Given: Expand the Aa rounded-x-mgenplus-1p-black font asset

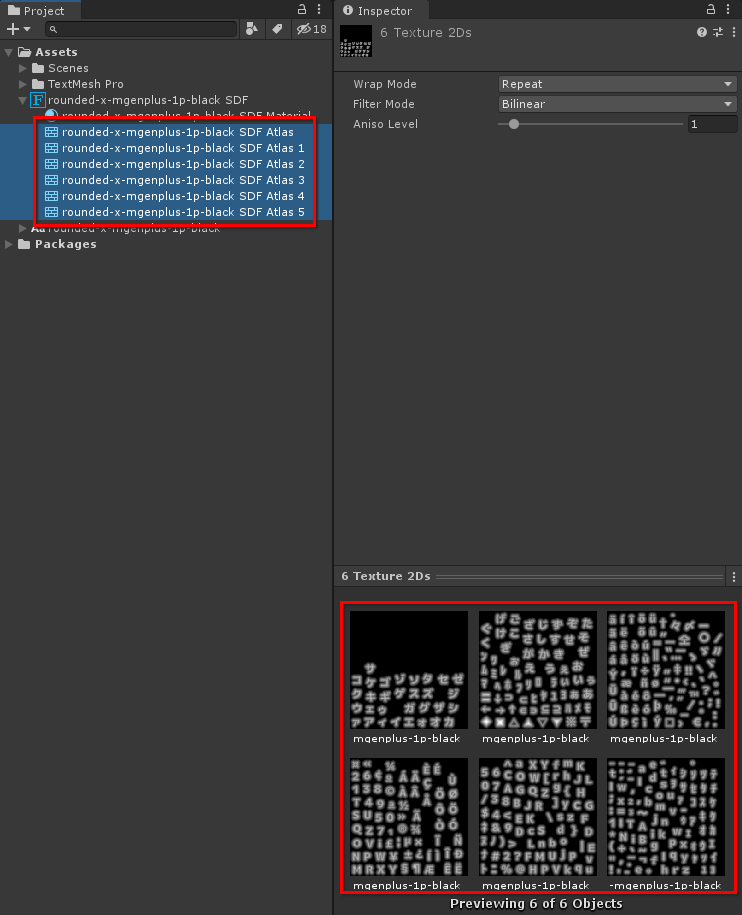Looking at the screenshot, I should [x=23, y=228].
